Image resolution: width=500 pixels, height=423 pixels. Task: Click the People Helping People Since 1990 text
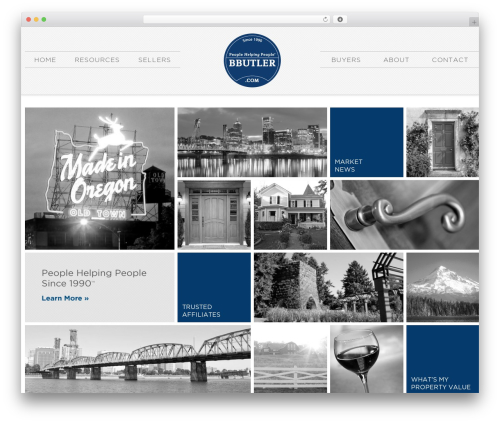click(x=94, y=278)
